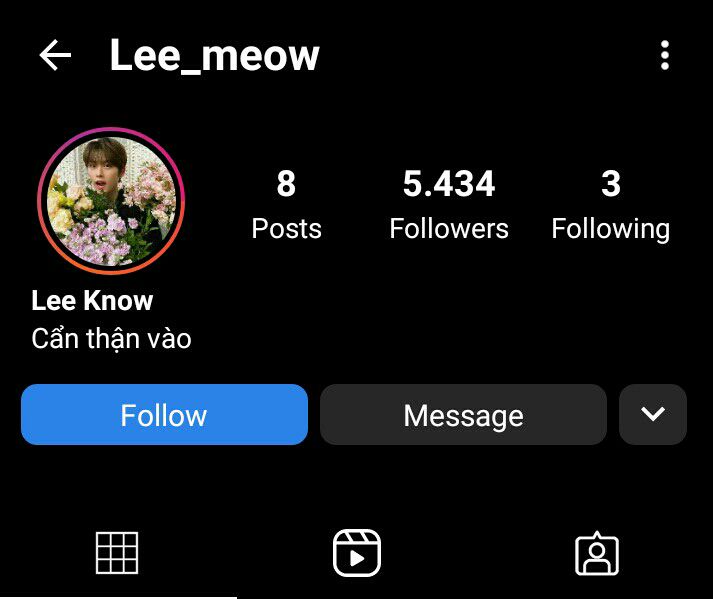Go back using the left arrow
The height and width of the screenshot is (599, 713).
(x=55, y=55)
